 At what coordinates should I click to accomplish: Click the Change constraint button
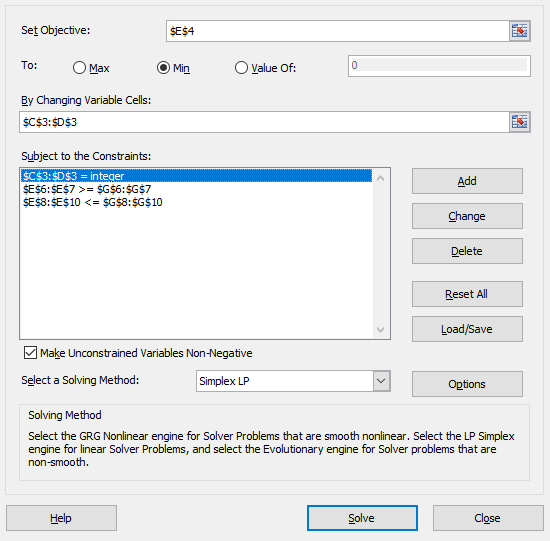tap(467, 216)
